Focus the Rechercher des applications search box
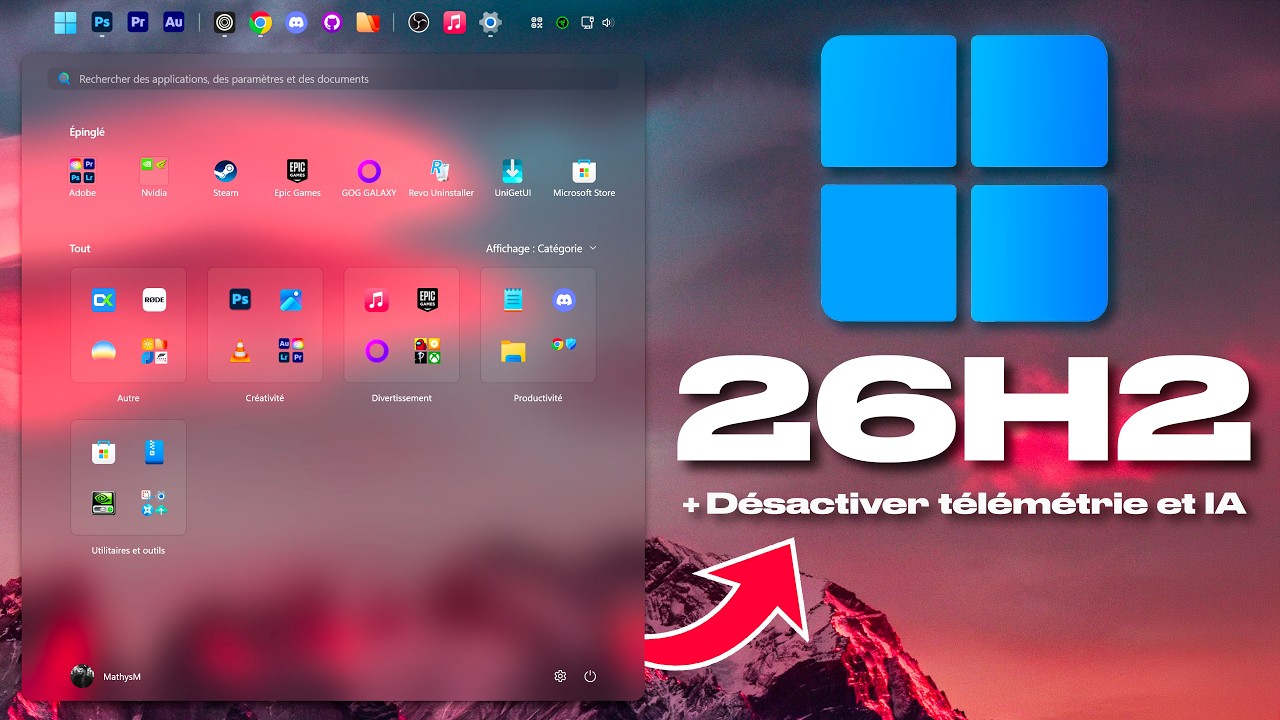 [x=332, y=79]
